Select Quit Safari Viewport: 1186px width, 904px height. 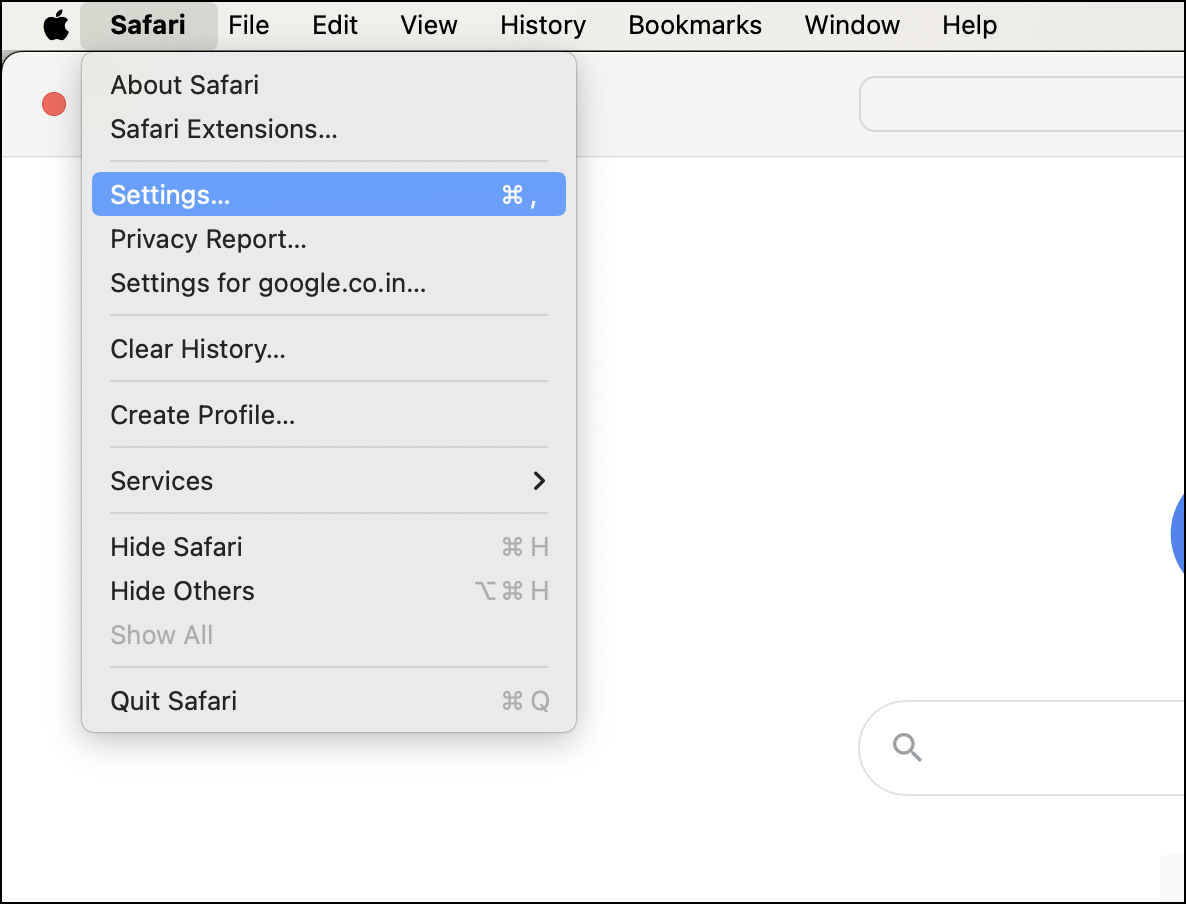[328, 701]
